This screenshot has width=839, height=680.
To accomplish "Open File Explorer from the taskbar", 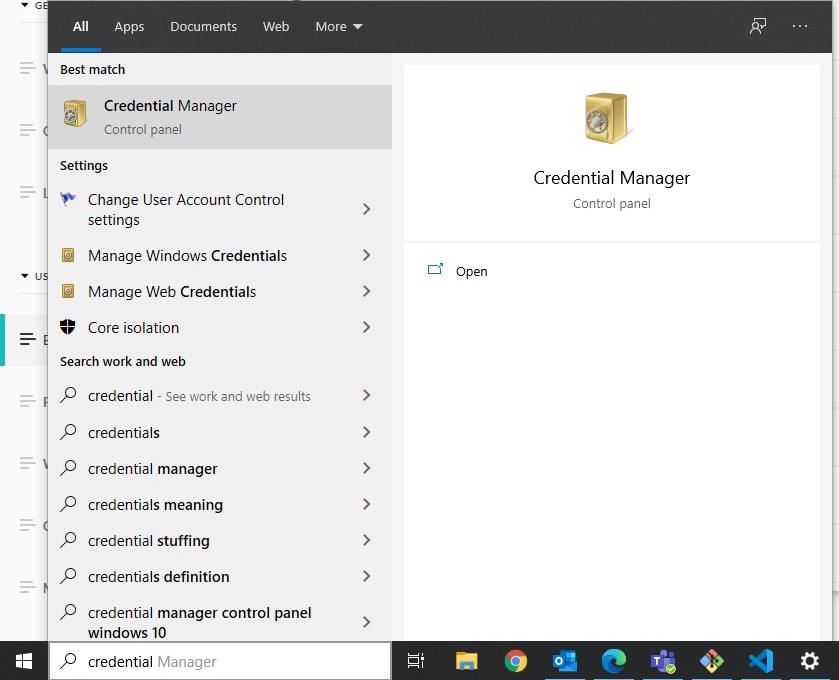I will (467, 661).
